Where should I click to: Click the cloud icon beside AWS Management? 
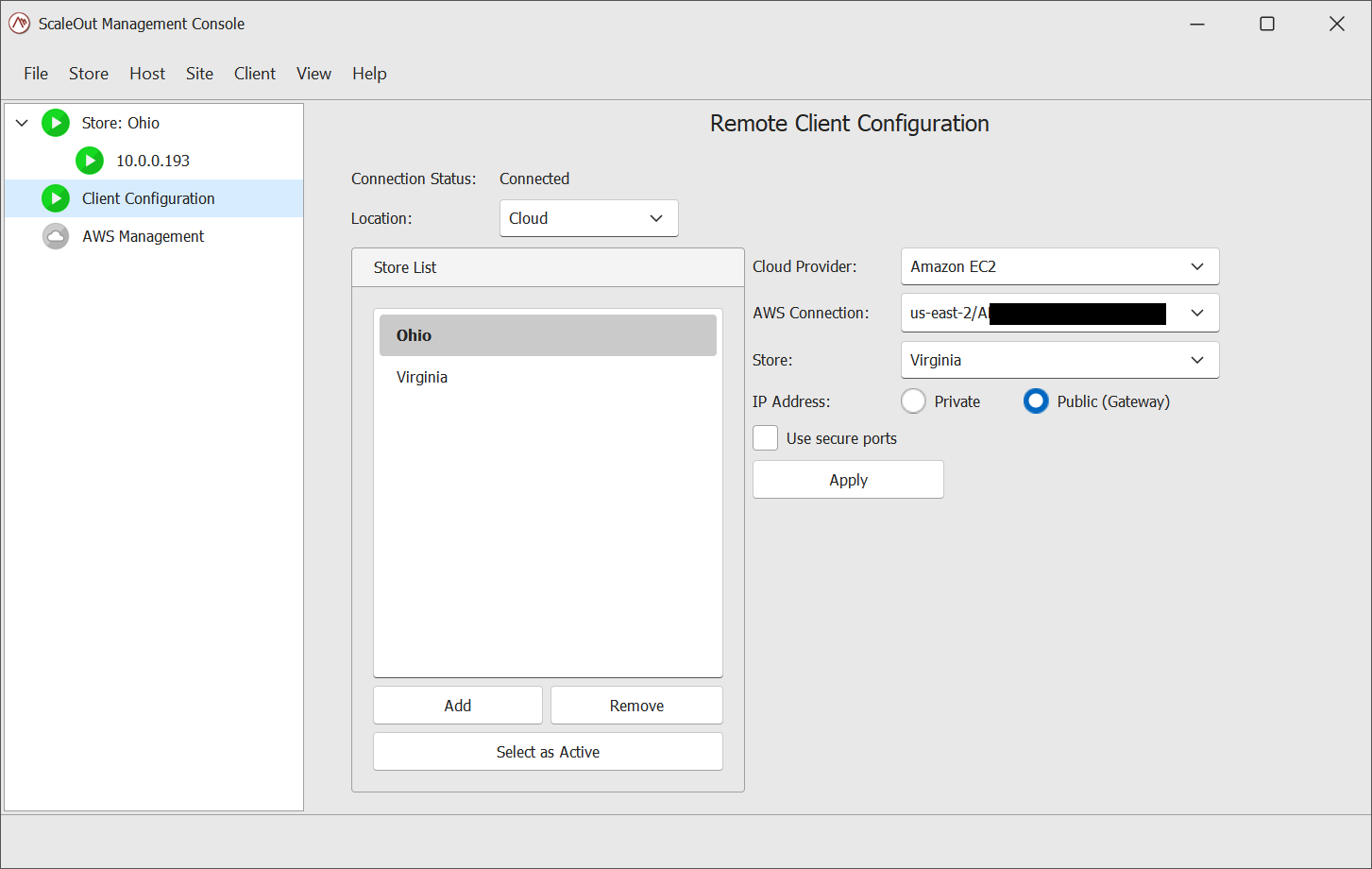[x=56, y=236]
